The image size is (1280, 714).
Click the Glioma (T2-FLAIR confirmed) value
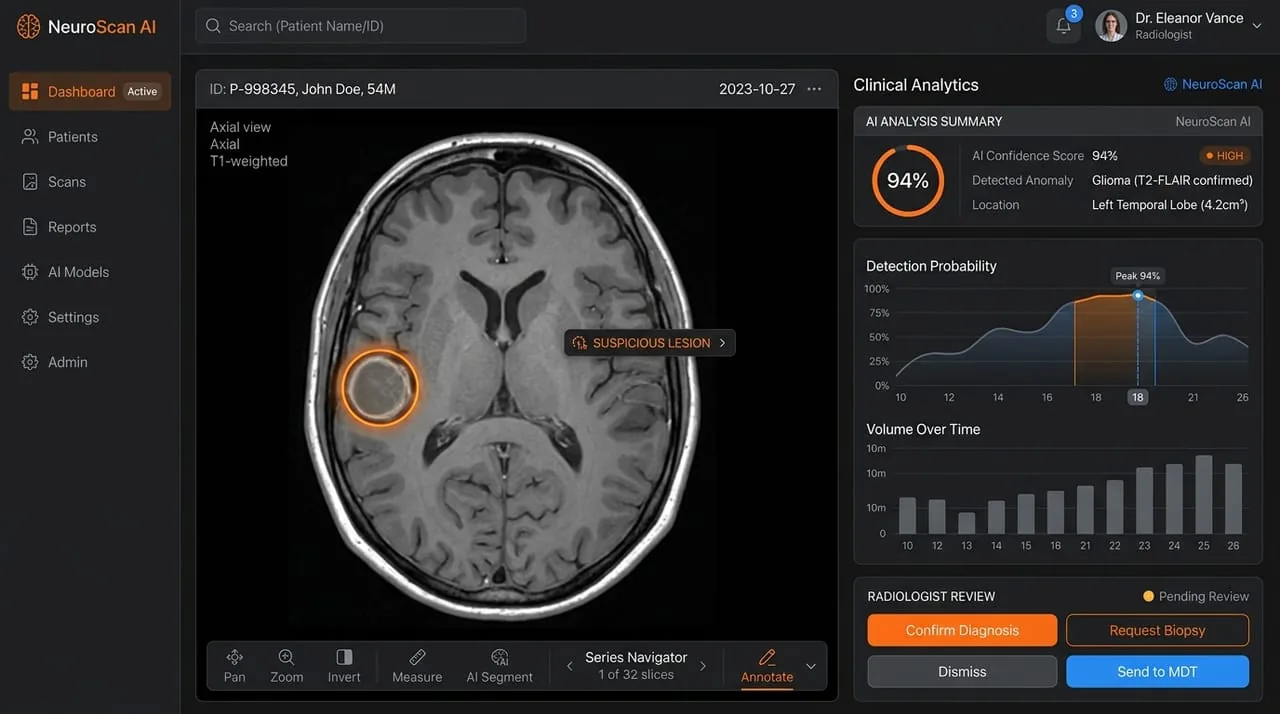point(1172,181)
